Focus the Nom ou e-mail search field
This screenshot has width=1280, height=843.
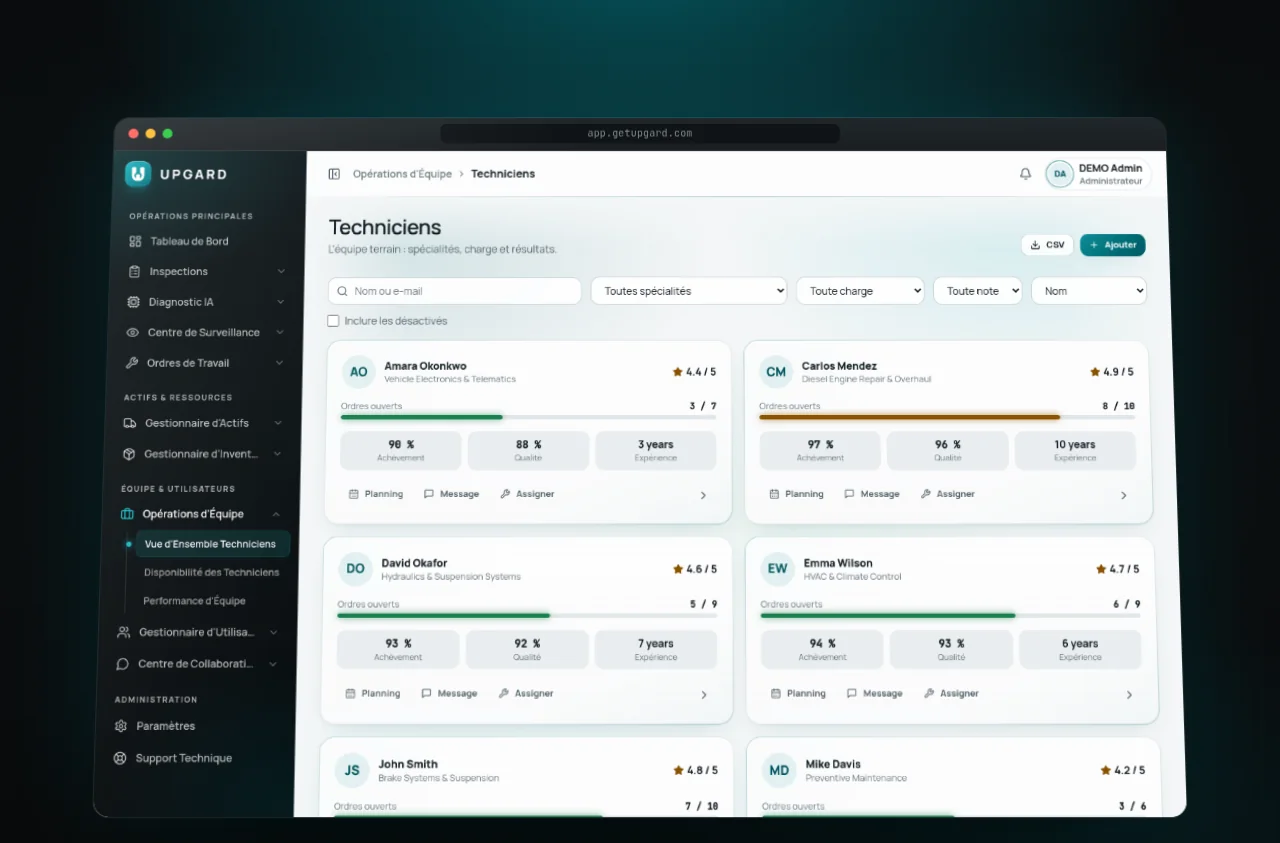coord(455,291)
